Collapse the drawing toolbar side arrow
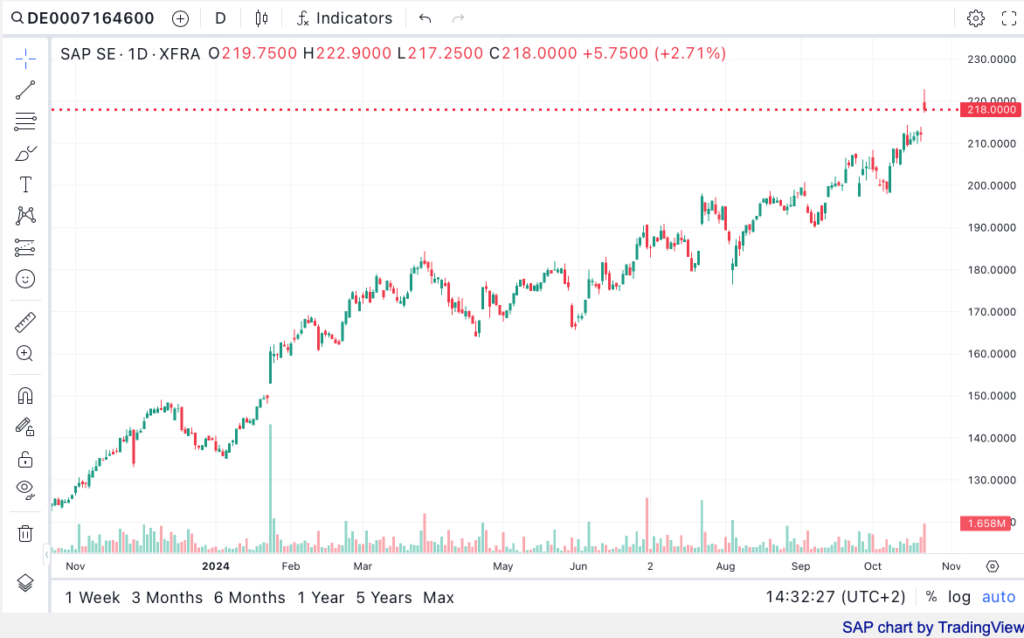 coord(46,554)
